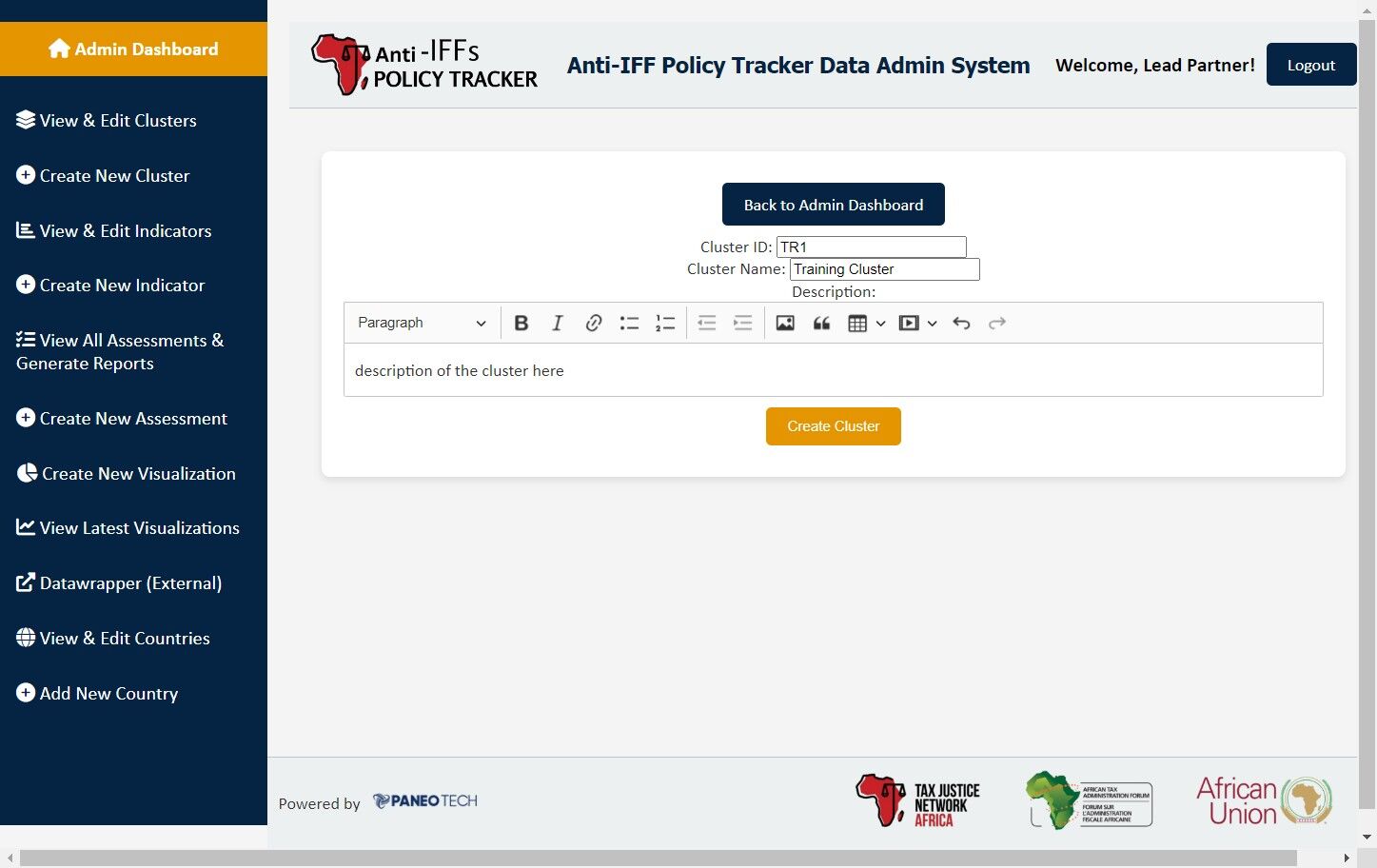Increase indent in the description editor
Viewport: 1377px width, 868px height.
tap(743, 323)
